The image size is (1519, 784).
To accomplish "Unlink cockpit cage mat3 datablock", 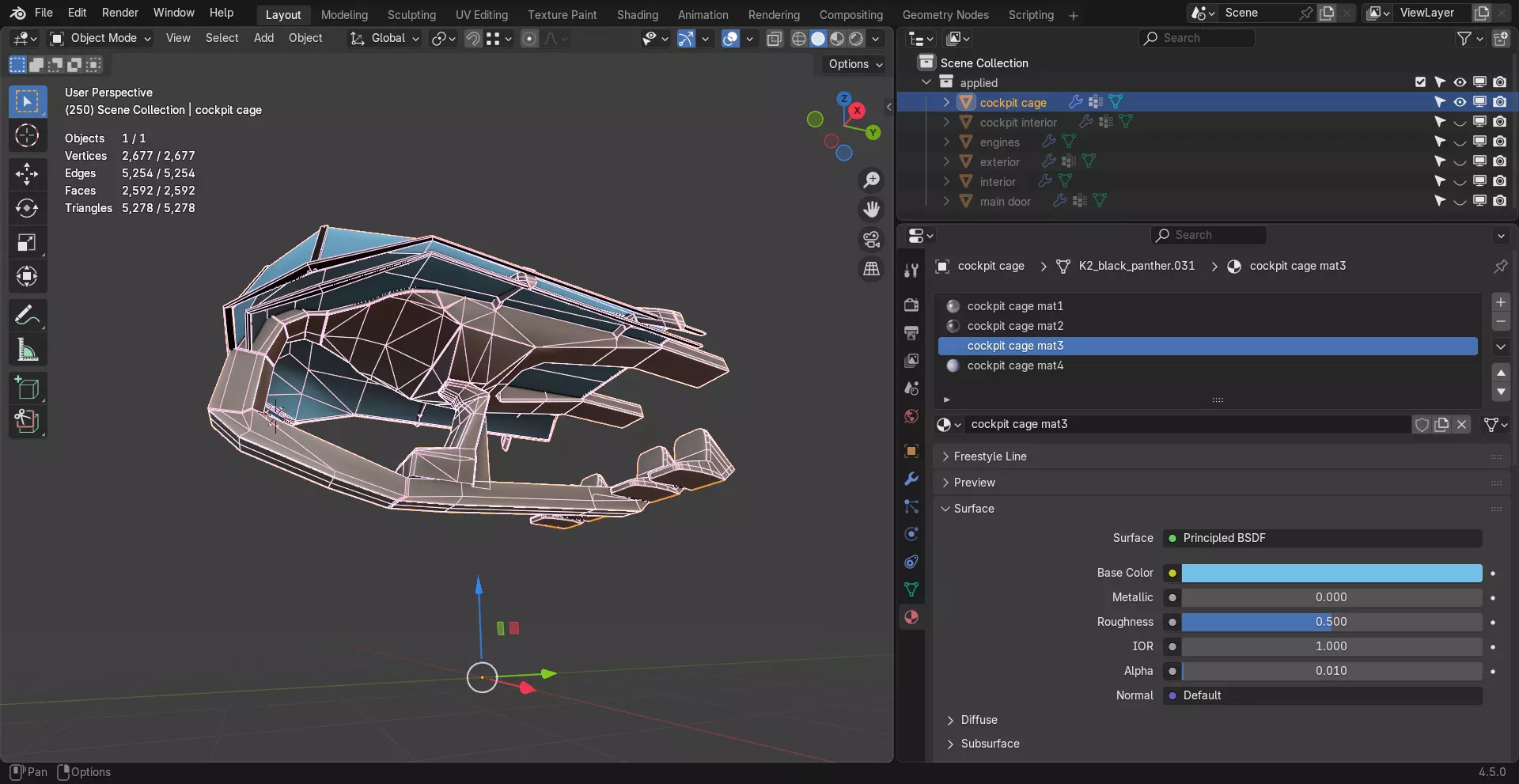I will click(1462, 425).
